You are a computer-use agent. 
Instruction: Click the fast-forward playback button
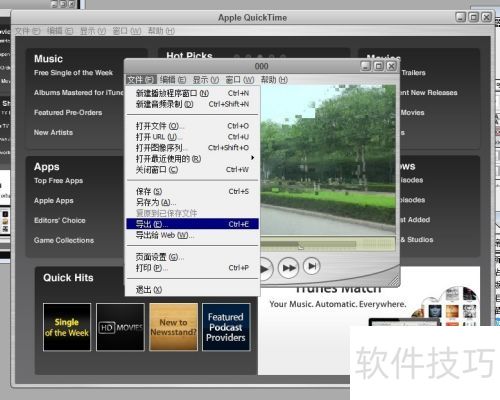289,267
